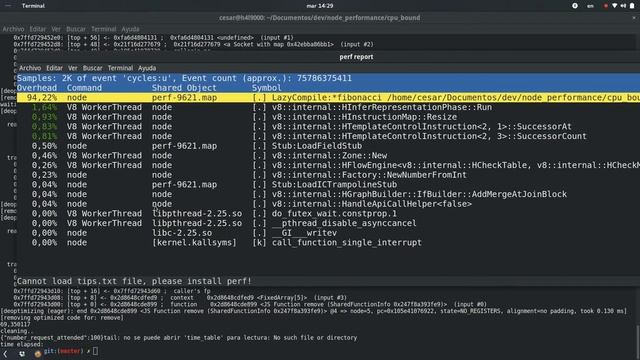Click 'libc-2.25.so' shared object cell
The image size is (640, 360).
[x=182, y=233]
